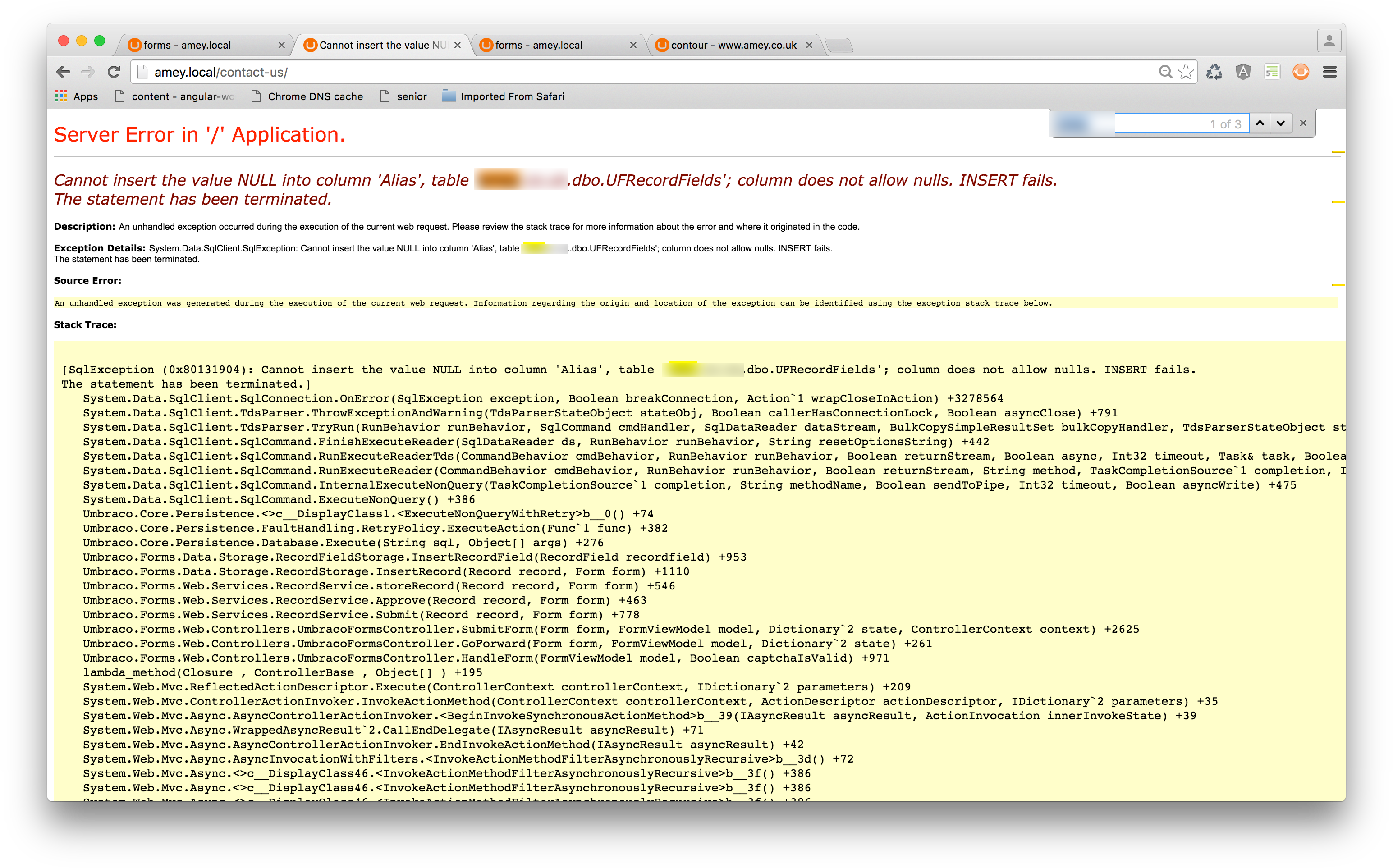The image size is (1393, 868).
Task: Go back using the browser back arrow
Action: pos(63,72)
